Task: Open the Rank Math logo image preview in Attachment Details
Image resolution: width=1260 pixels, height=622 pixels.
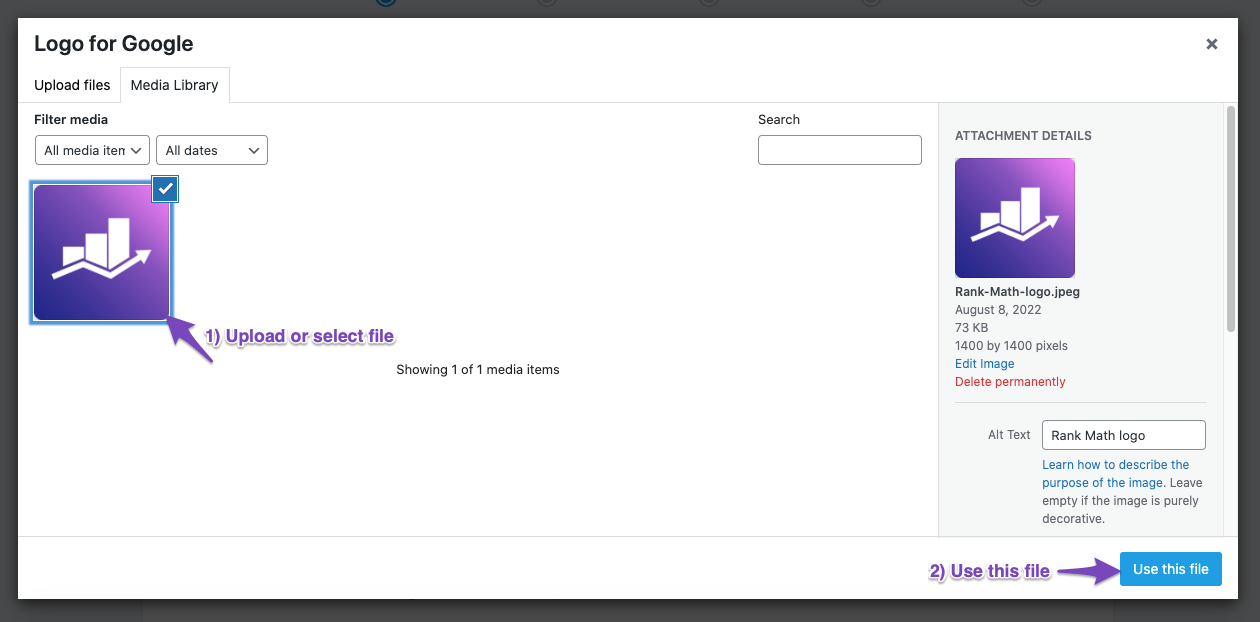Action: [1015, 217]
